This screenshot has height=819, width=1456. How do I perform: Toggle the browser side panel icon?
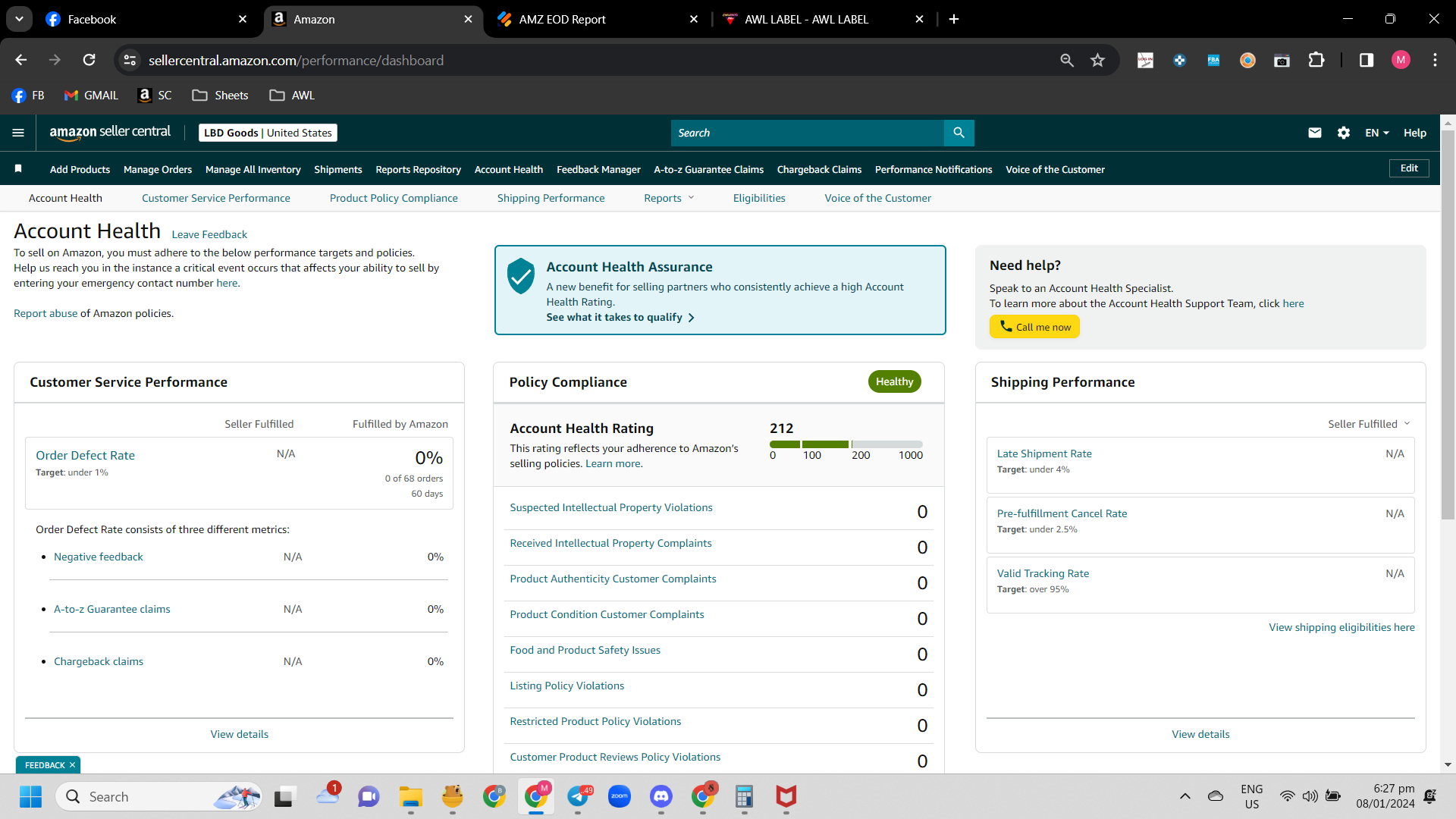1367,60
